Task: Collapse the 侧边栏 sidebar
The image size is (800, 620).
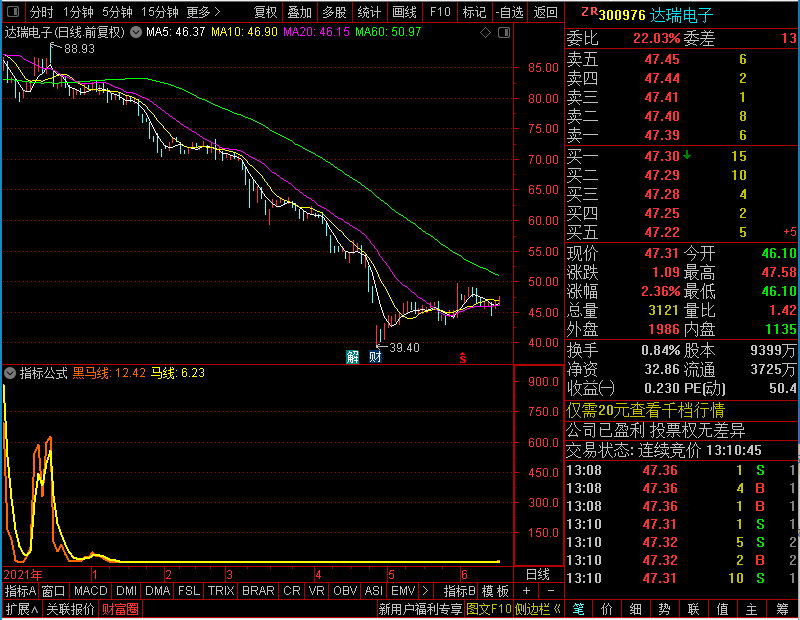Action: click(x=538, y=609)
